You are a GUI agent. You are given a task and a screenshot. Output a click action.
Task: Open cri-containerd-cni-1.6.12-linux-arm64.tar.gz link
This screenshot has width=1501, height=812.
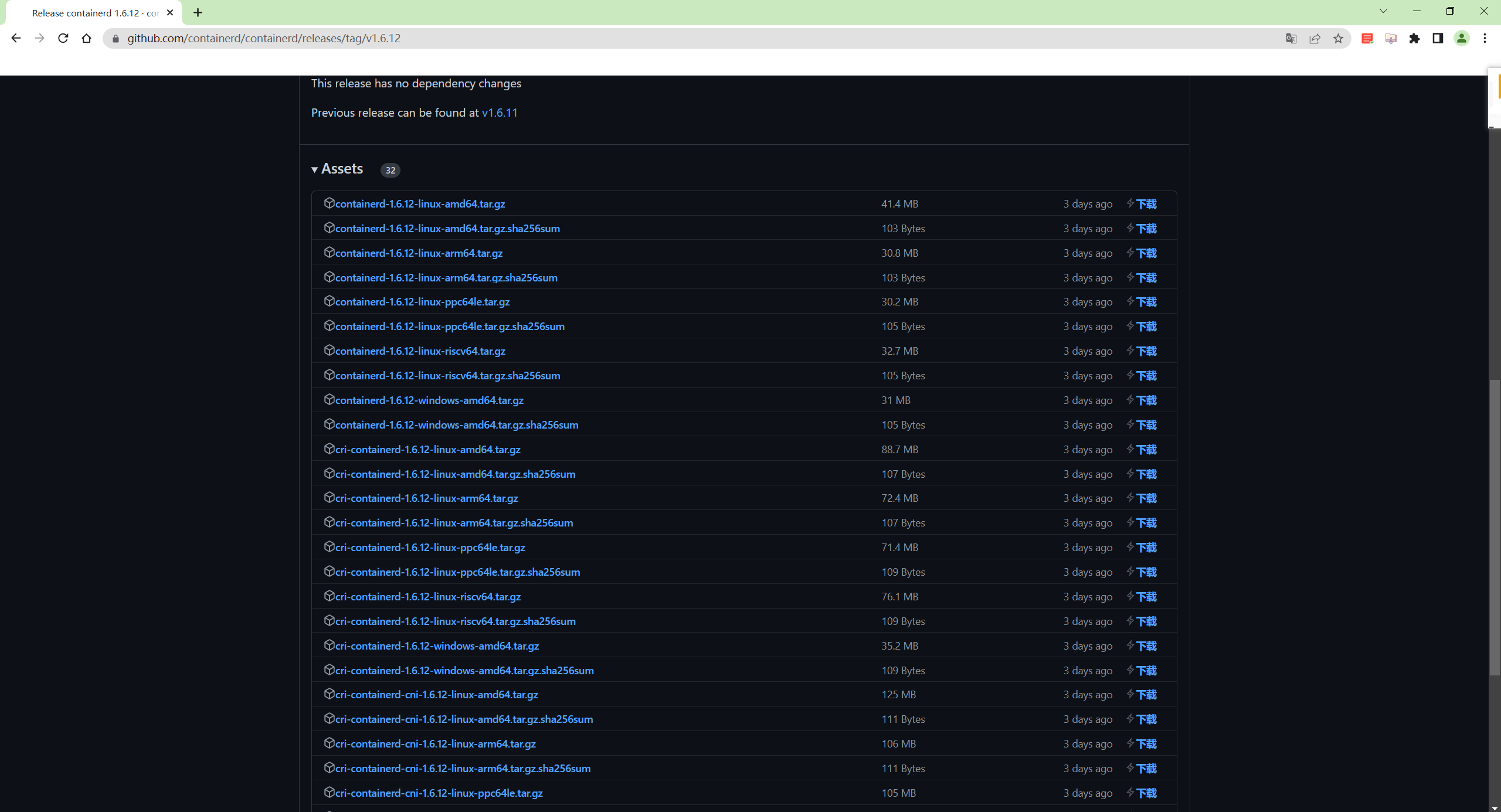coord(436,744)
